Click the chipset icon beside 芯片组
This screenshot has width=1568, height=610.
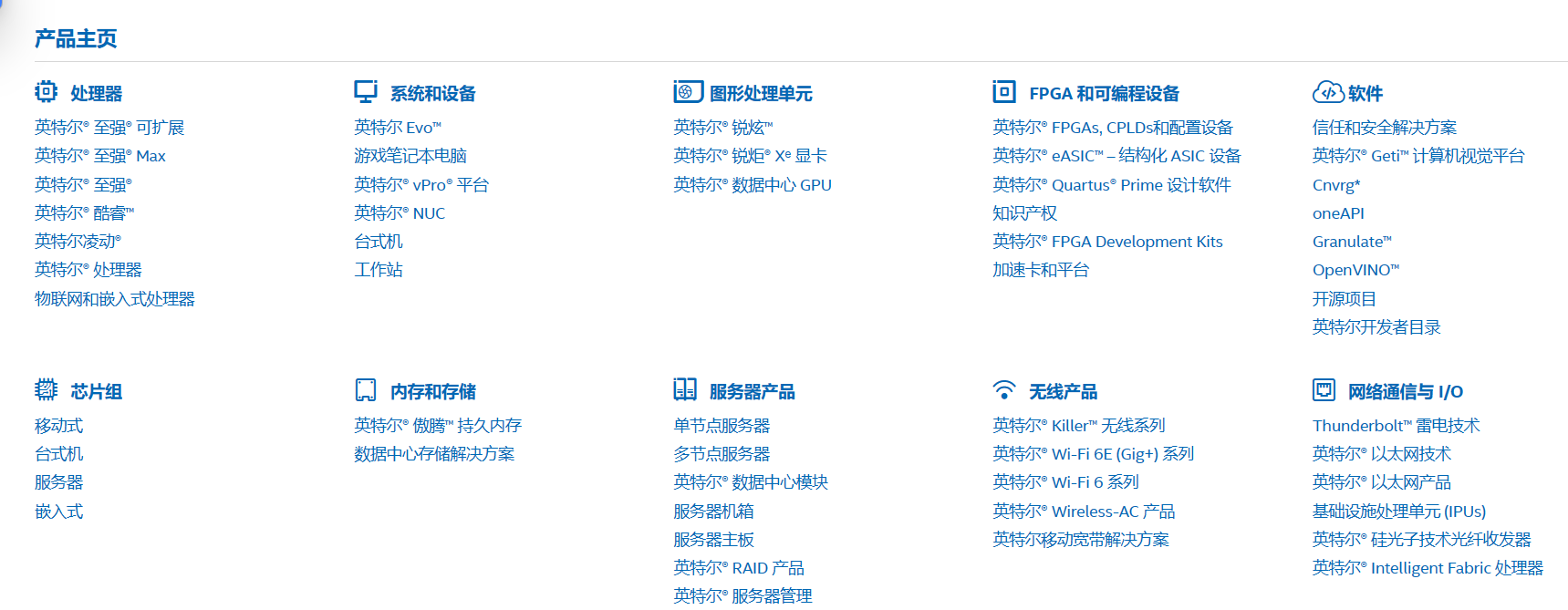point(46,389)
